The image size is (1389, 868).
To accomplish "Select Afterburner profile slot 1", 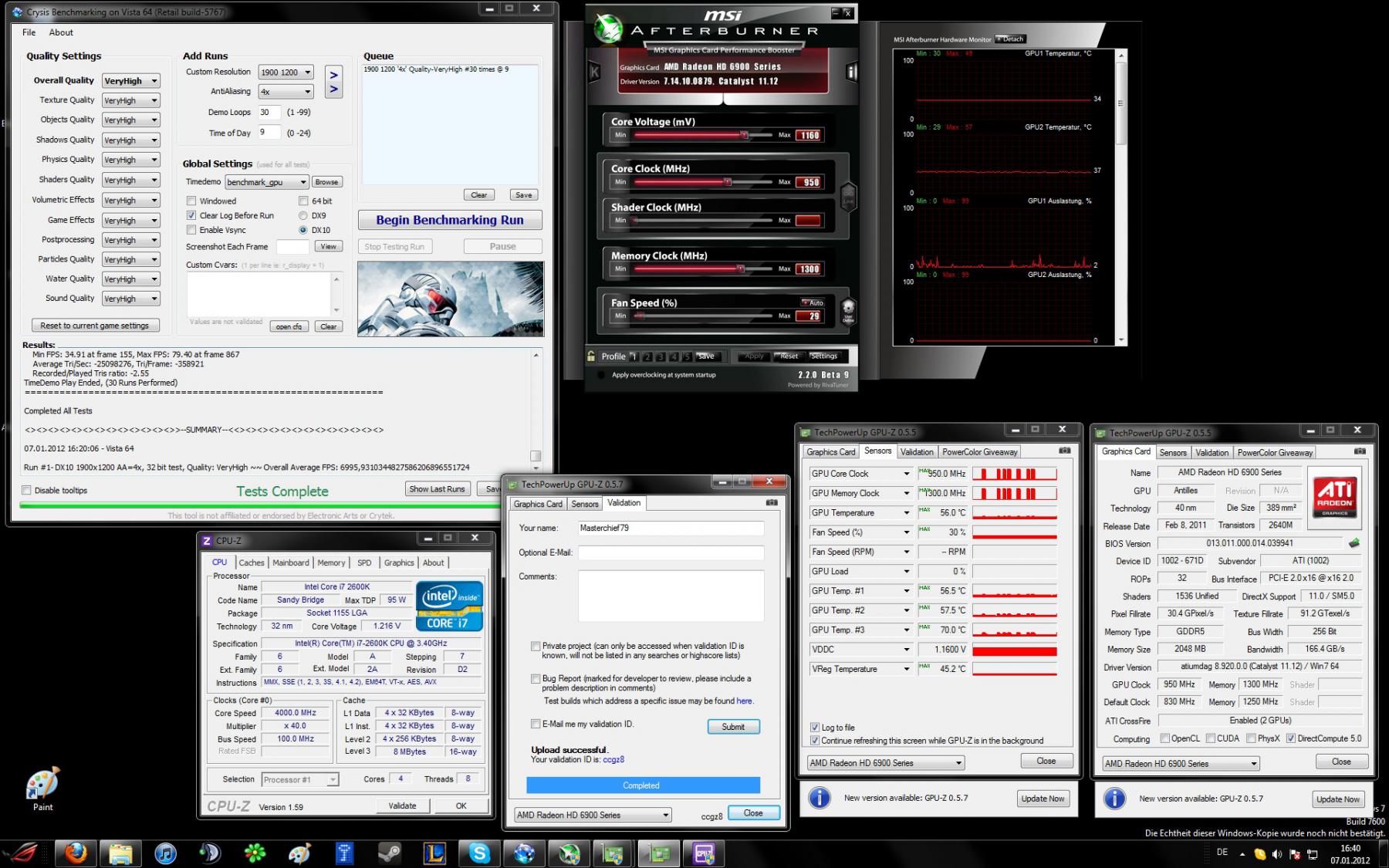I will click(634, 356).
